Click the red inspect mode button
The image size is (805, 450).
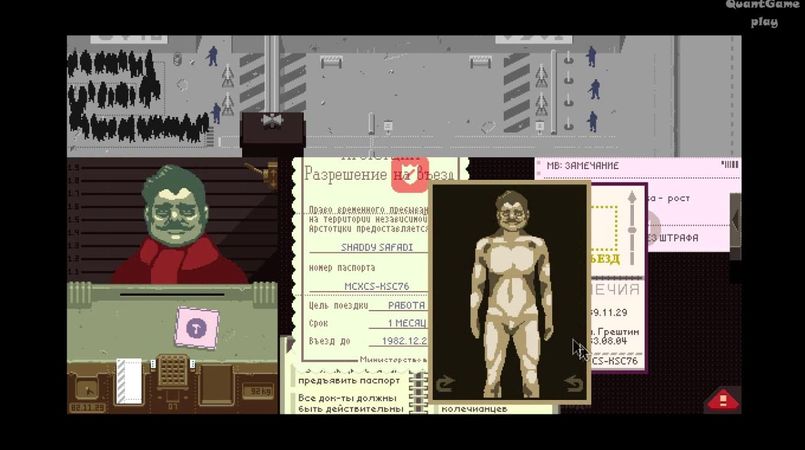click(723, 400)
